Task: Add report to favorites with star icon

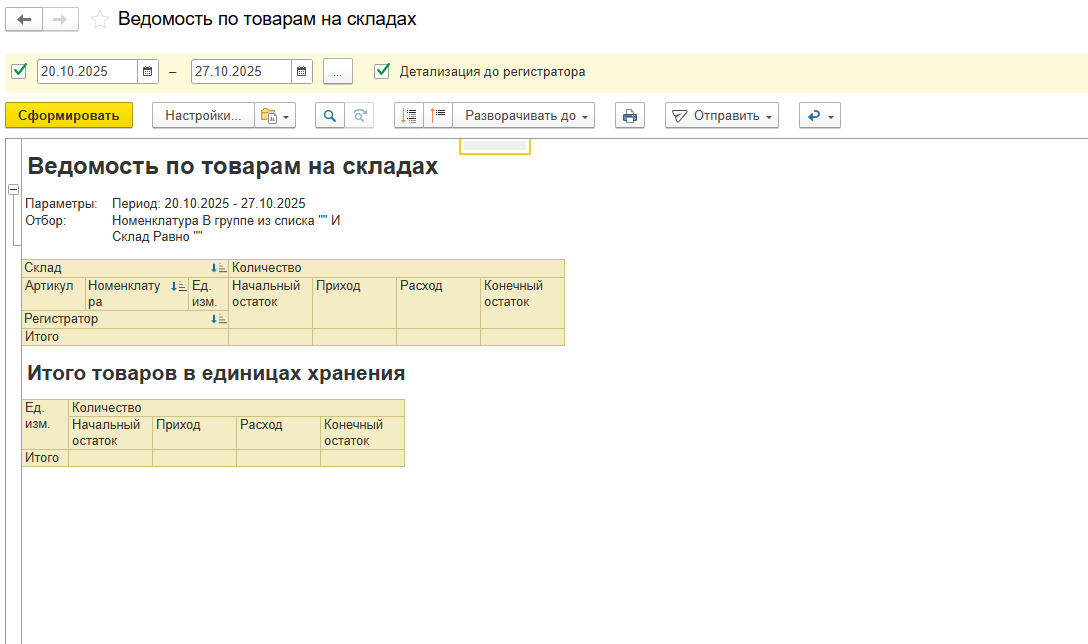Action: pyautogui.click(x=100, y=20)
